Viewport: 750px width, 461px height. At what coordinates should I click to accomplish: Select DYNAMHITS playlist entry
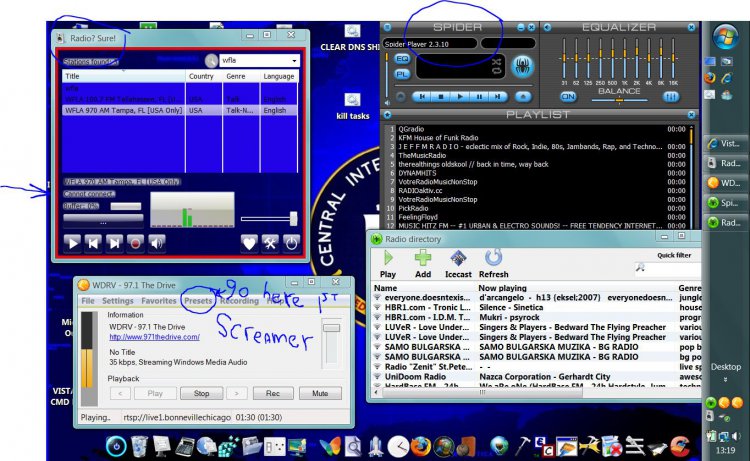[x=536, y=173]
